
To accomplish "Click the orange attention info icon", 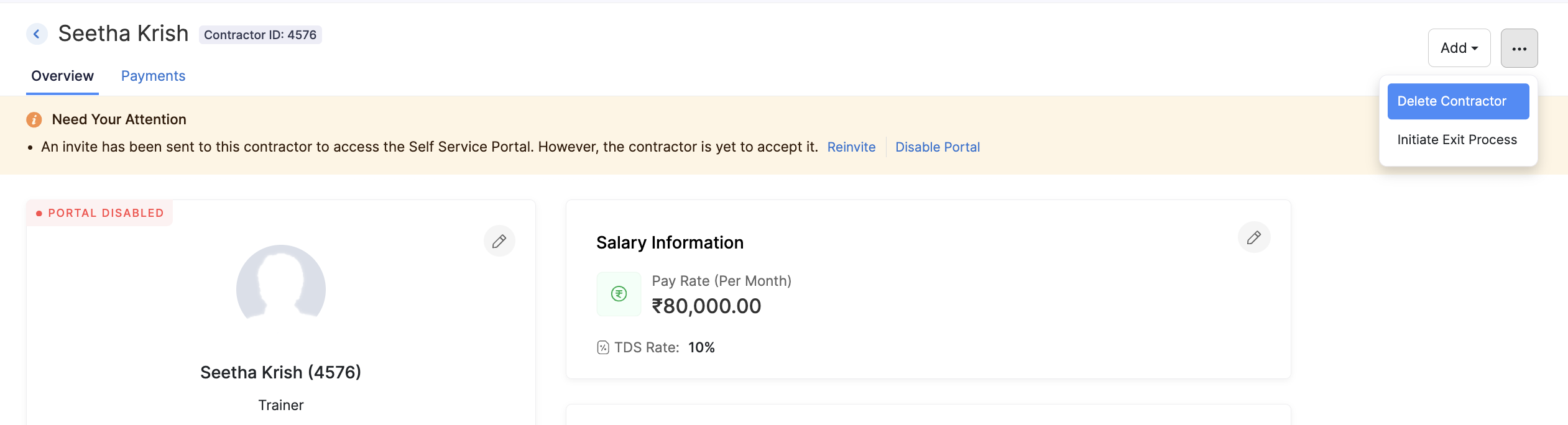I will (x=34, y=119).
